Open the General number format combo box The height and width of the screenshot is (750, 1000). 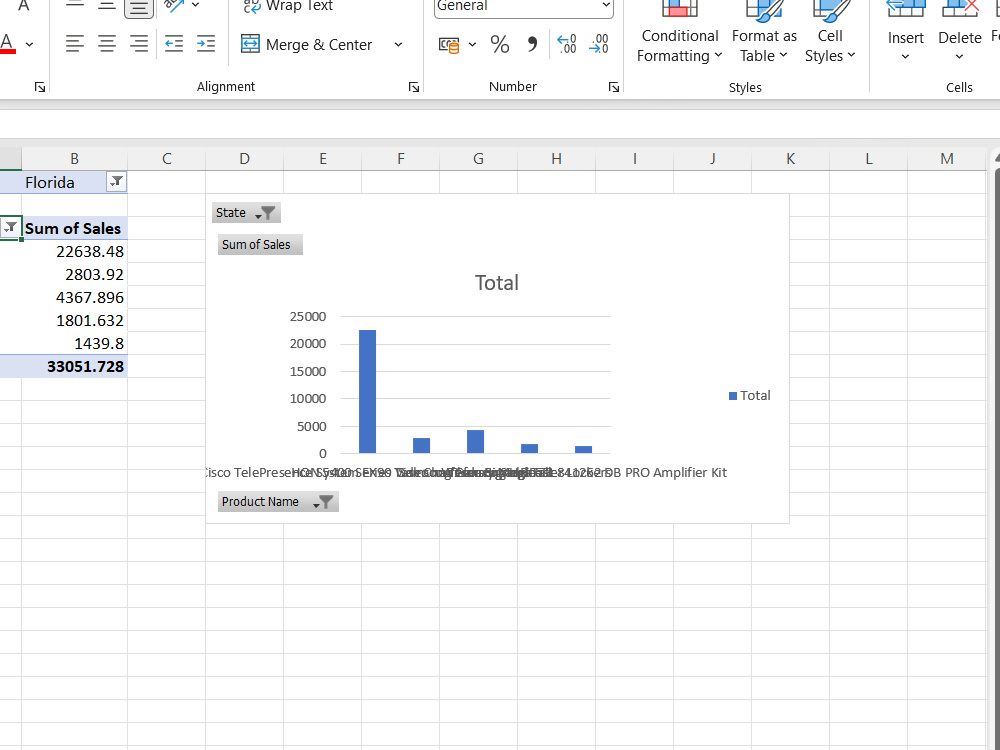coord(524,7)
